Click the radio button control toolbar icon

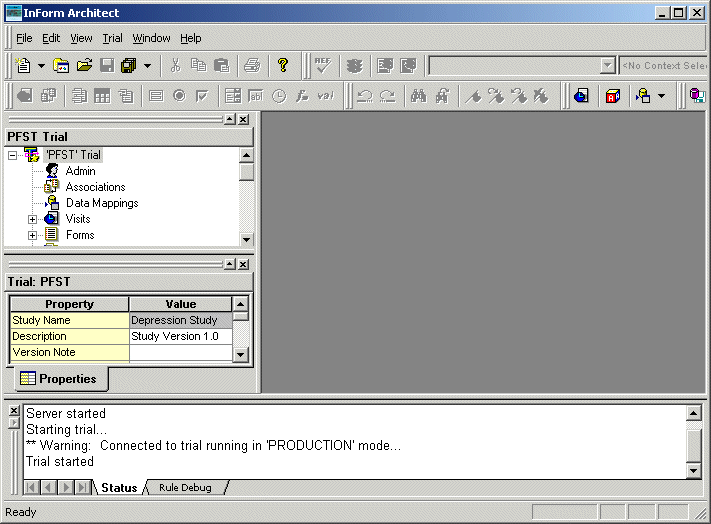[x=180, y=96]
